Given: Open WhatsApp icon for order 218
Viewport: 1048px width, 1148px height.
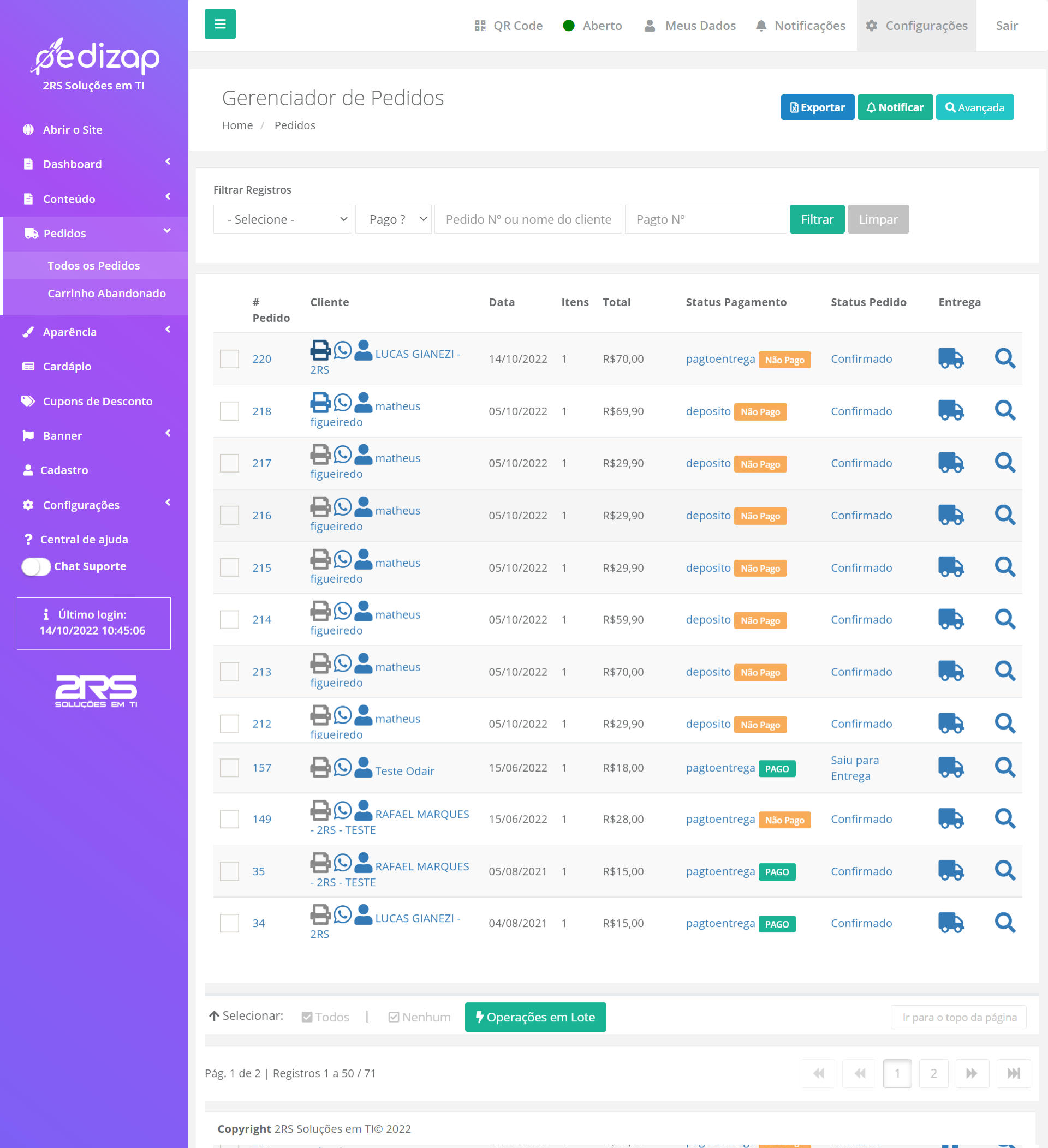Looking at the screenshot, I should click(342, 402).
